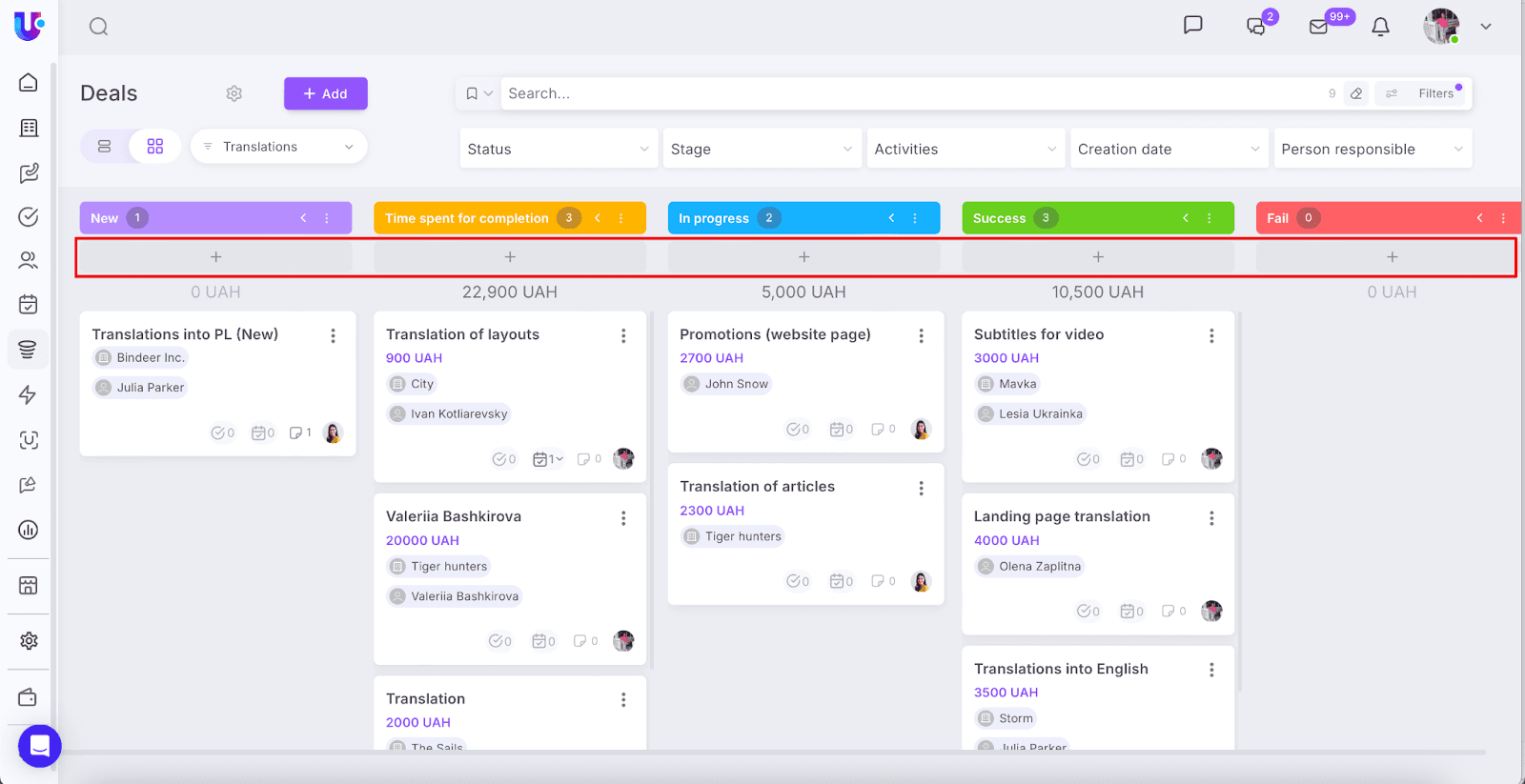This screenshot has width=1525, height=784.
Task: Open the contacts people icon in sidebar
Action: point(29,260)
